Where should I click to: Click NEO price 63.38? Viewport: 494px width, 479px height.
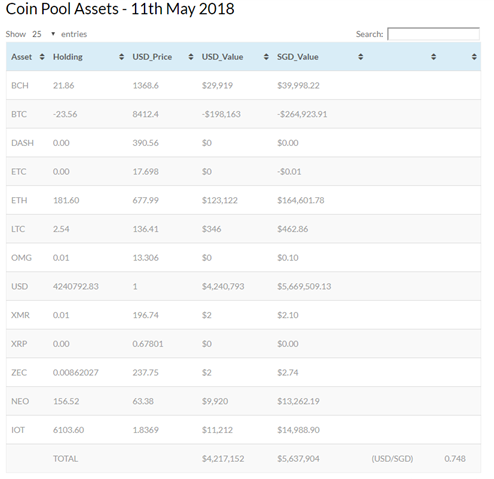[143, 401]
